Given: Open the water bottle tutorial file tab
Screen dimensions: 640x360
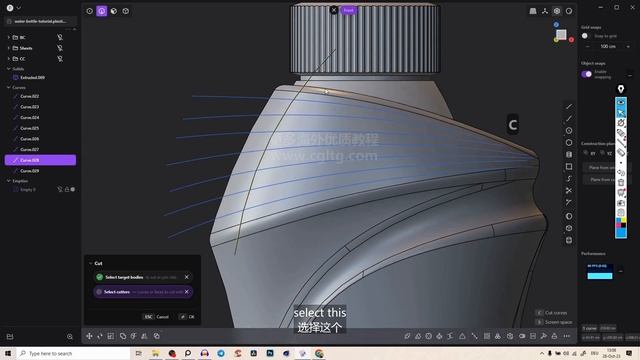Looking at the screenshot, I should click(40, 21).
